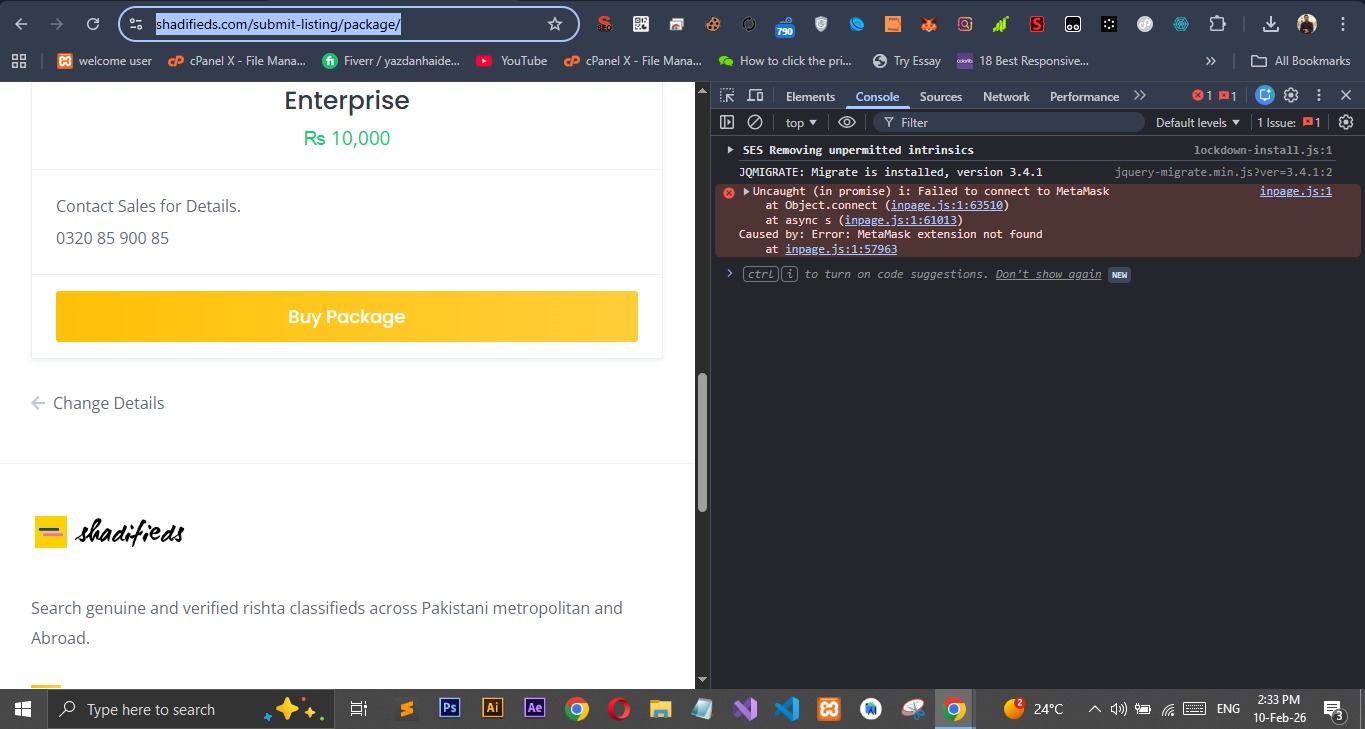Open console settings gear icon
This screenshot has width=1365, height=729.
1345,122
